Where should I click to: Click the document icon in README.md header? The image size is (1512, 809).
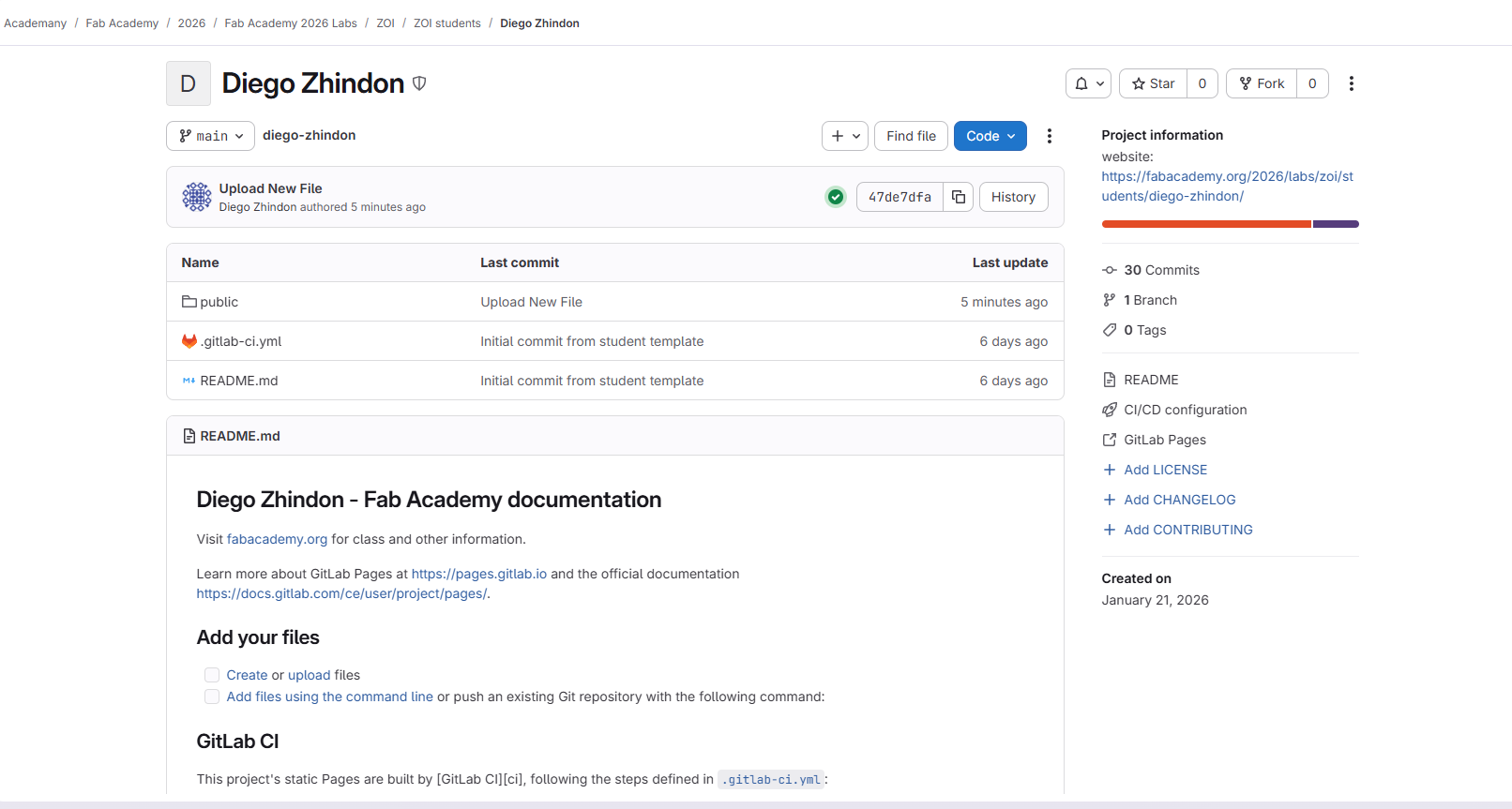coord(189,436)
